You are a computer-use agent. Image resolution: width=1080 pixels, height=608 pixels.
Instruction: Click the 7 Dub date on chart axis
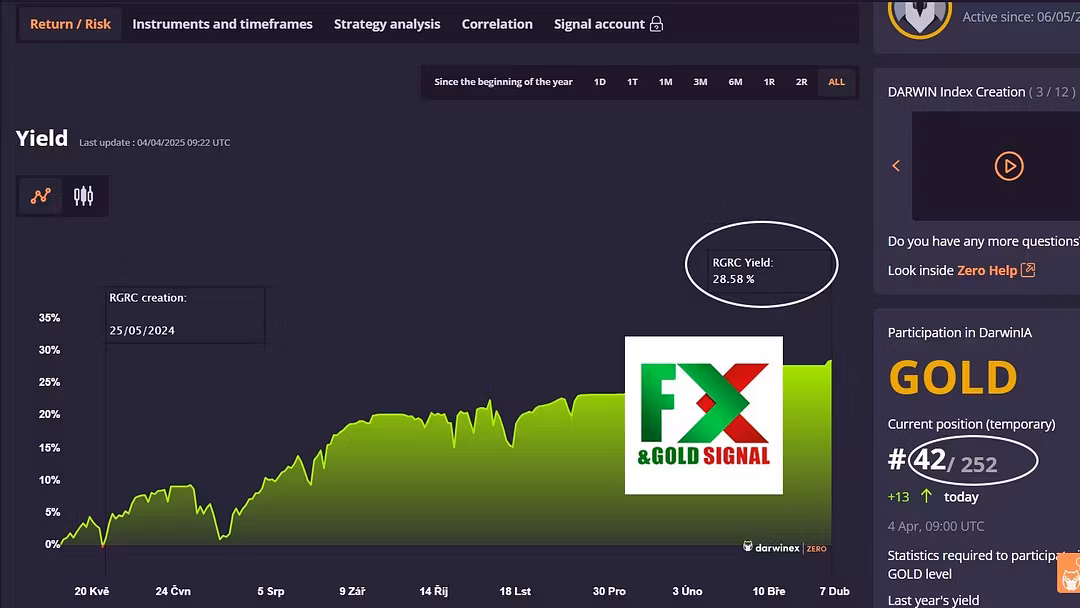click(834, 591)
